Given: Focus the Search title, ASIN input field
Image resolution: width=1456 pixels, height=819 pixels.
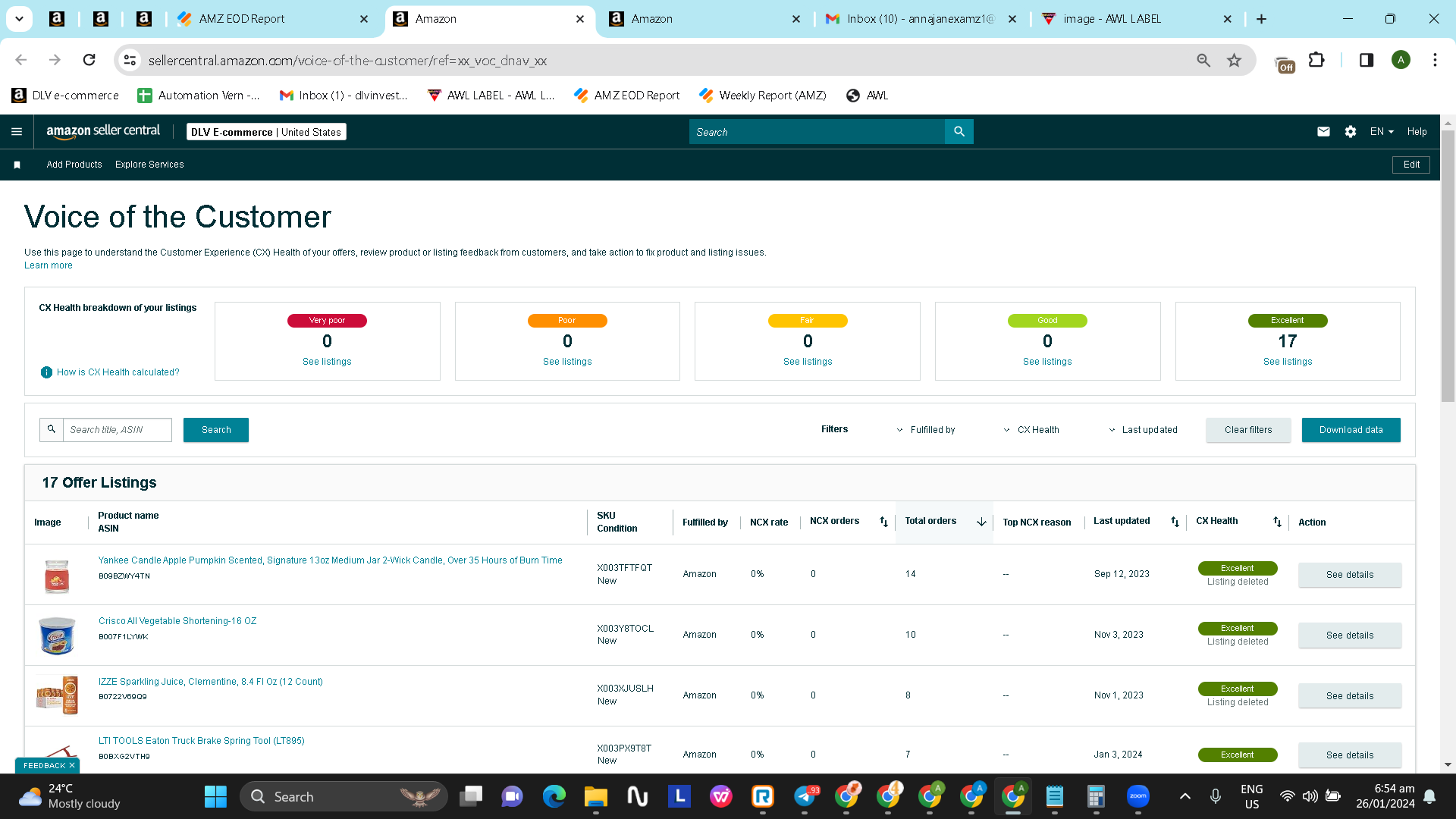Looking at the screenshot, I should 118,430.
